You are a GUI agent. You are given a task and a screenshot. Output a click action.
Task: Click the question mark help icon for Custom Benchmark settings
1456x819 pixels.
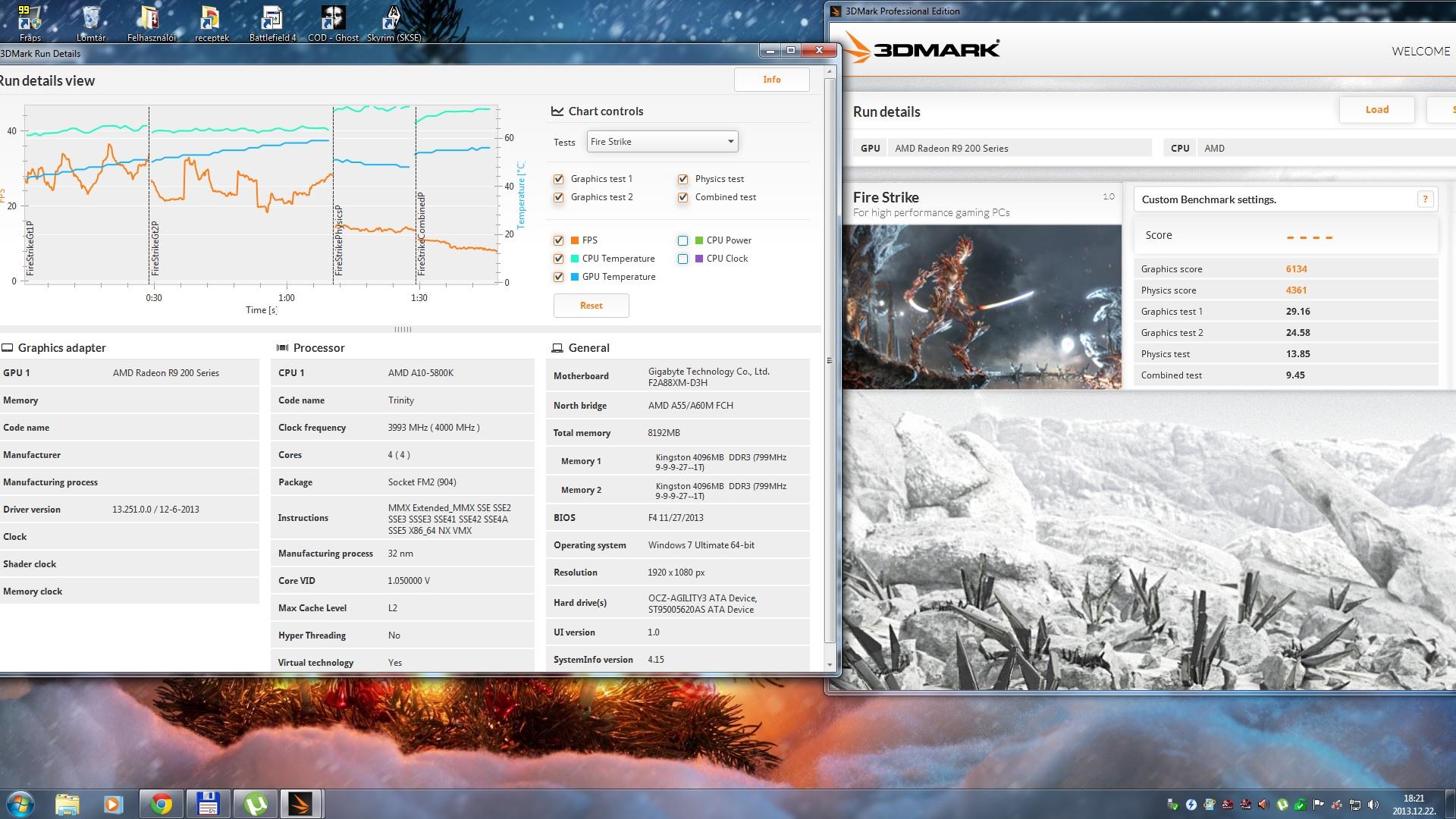pos(1425,199)
